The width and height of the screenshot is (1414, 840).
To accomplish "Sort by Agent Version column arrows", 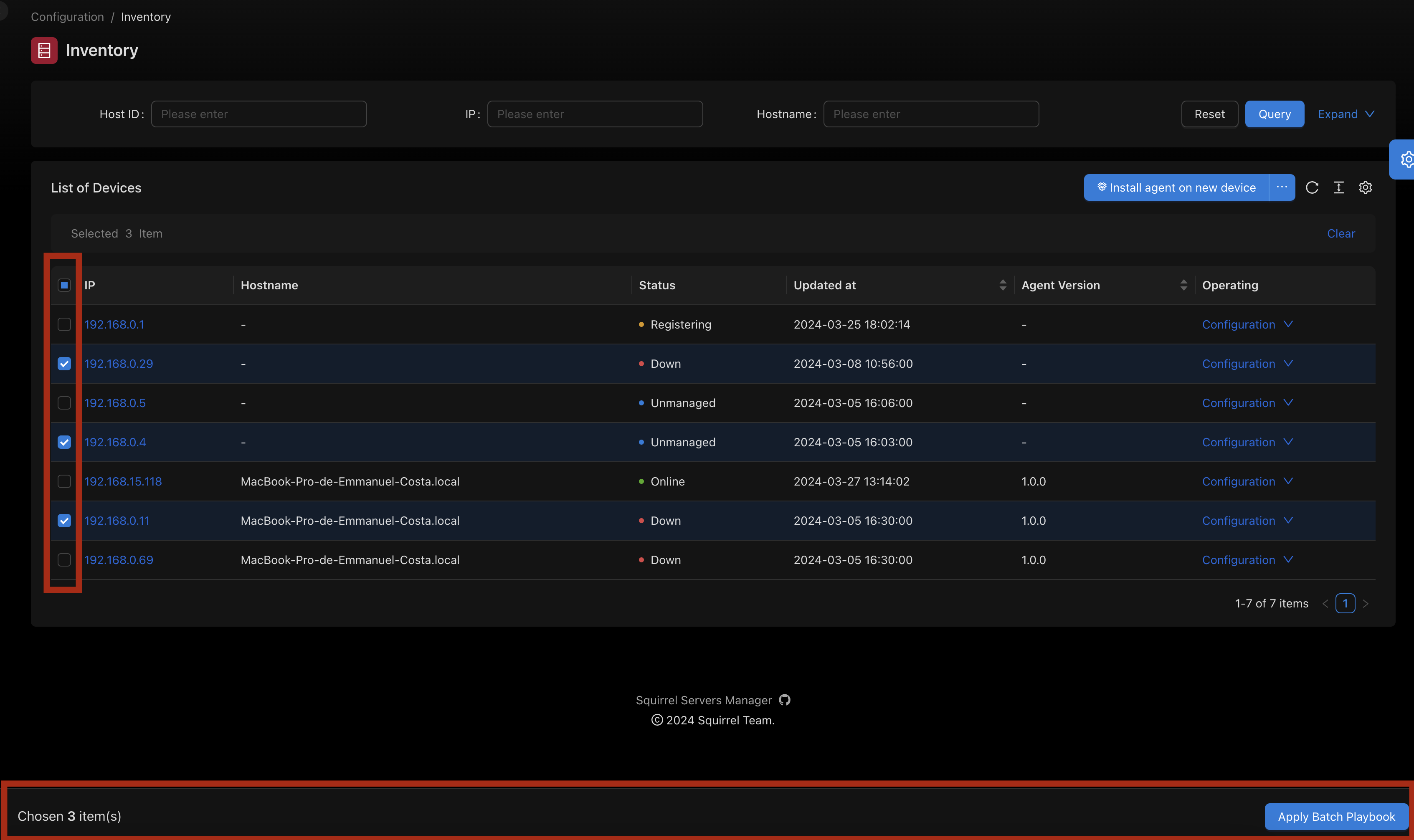I will click(1183, 285).
